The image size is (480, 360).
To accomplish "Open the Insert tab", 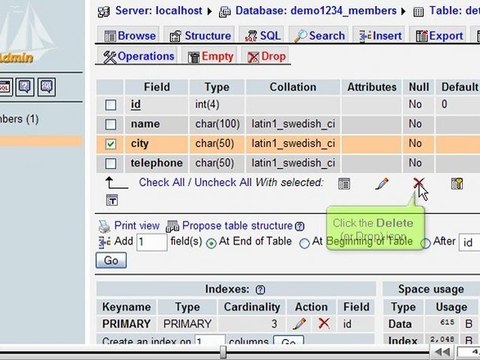I will click(379, 36).
